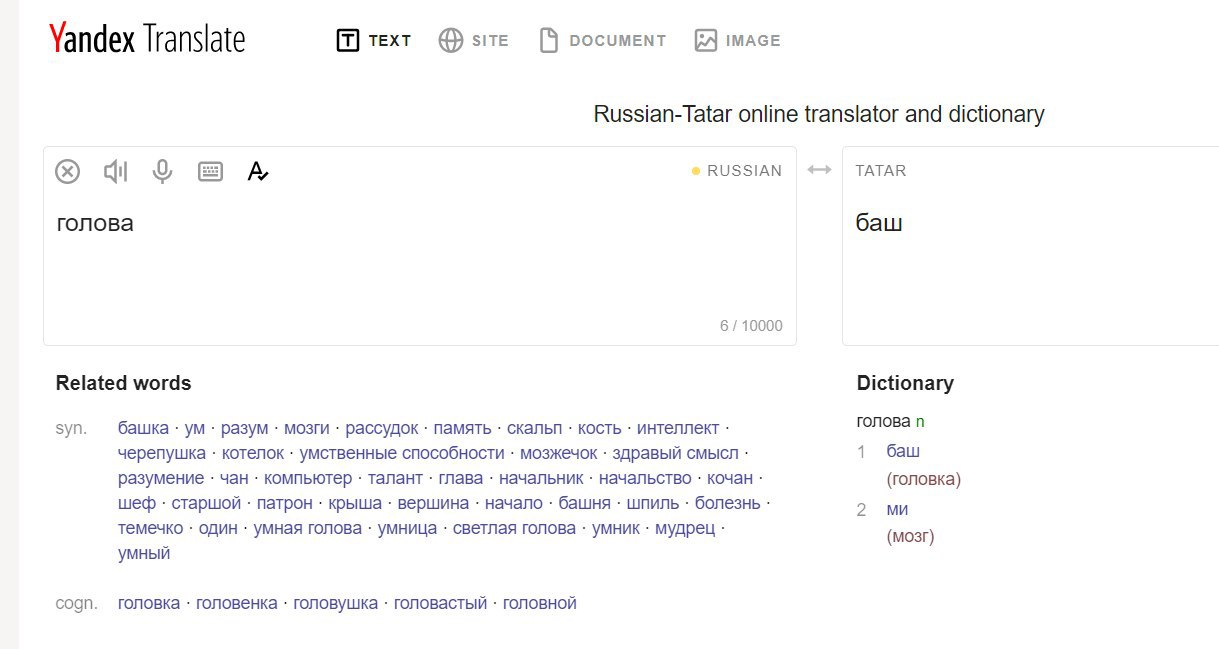Select synonym болезнь
Viewport: 1219px width, 649px height.
728,503
